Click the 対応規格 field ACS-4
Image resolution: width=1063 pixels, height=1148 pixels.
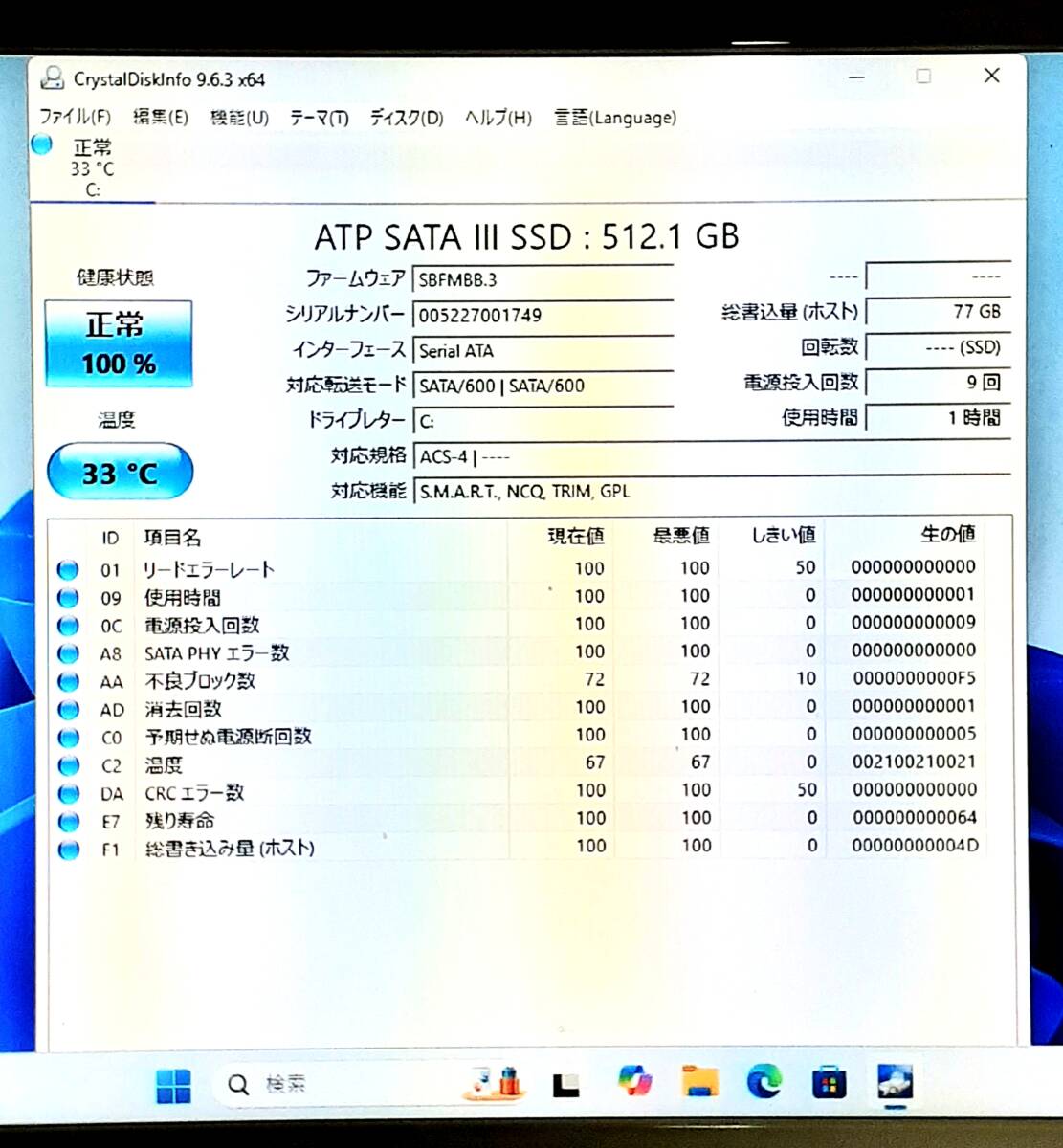click(712, 456)
